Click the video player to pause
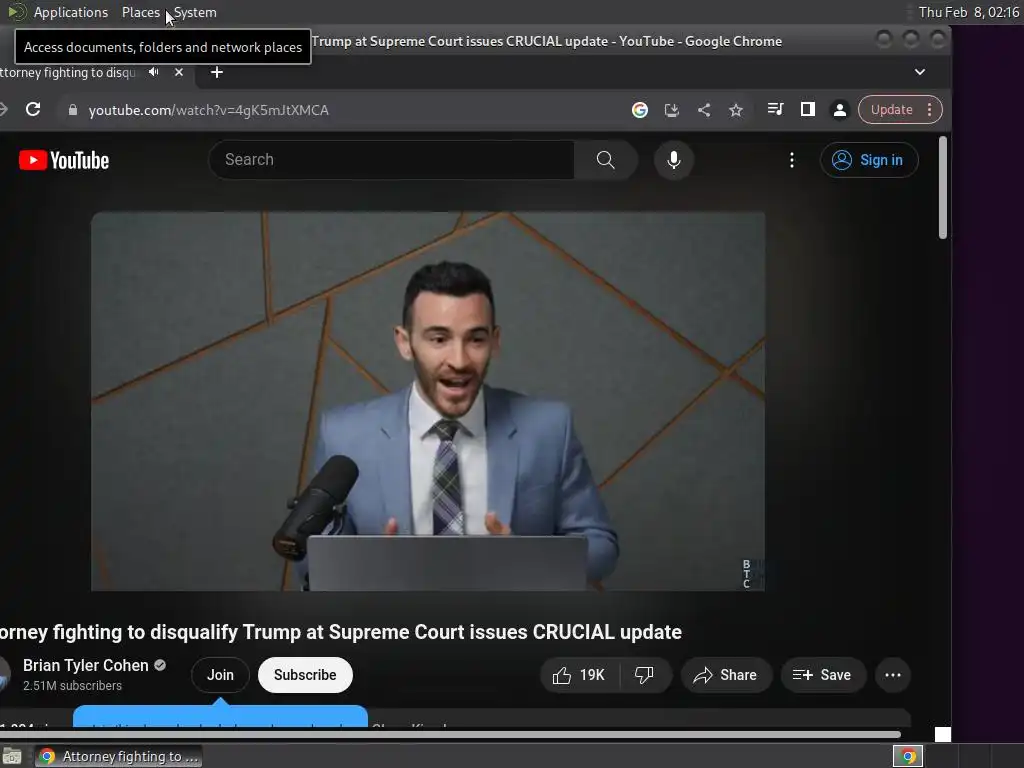The height and width of the screenshot is (768, 1024). click(x=428, y=401)
